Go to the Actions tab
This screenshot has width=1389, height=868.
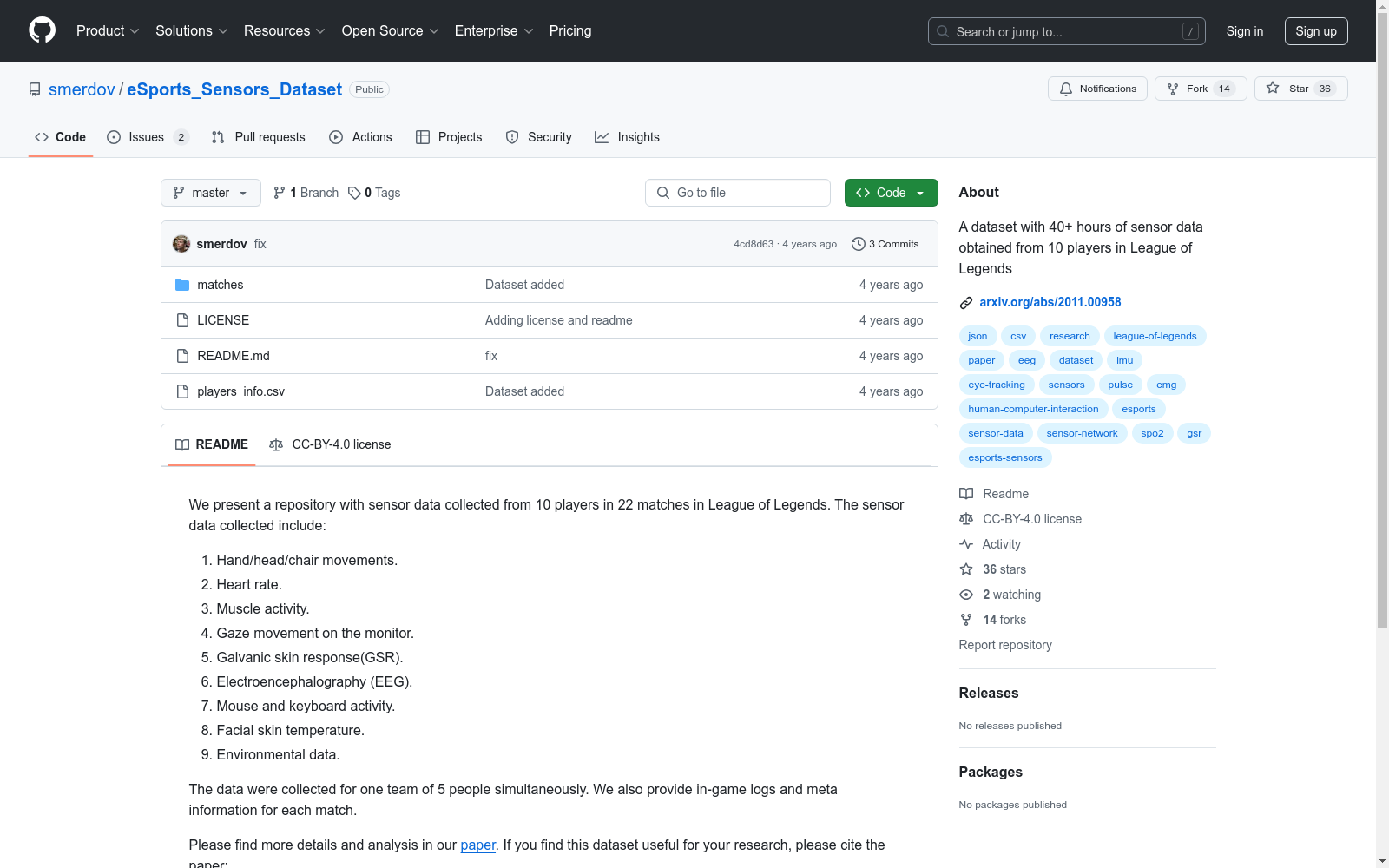[361, 137]
